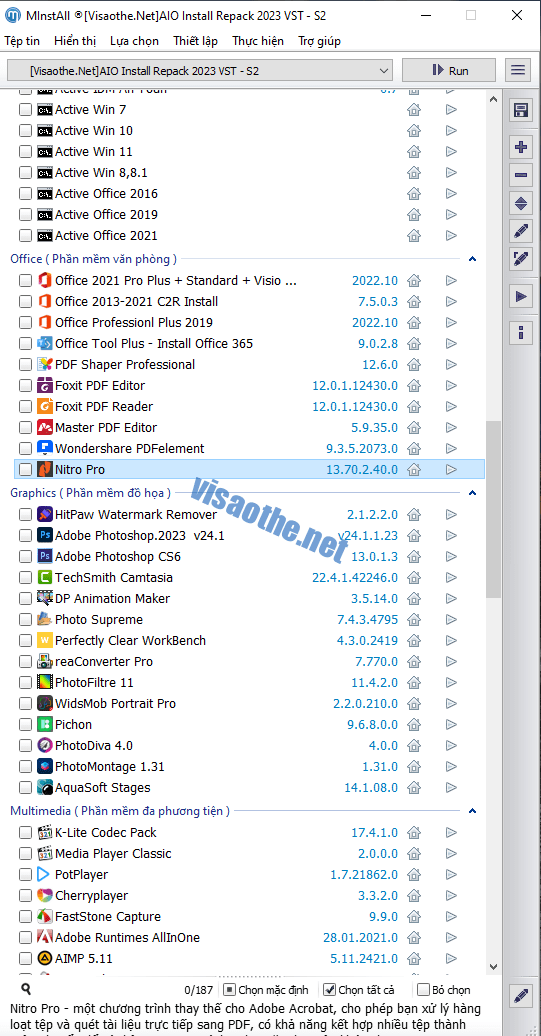Toggle the 'Chọn tất cả' checkbox
Image resolution: width=541 pixels, height=1036 pixels.
point(330,990)
